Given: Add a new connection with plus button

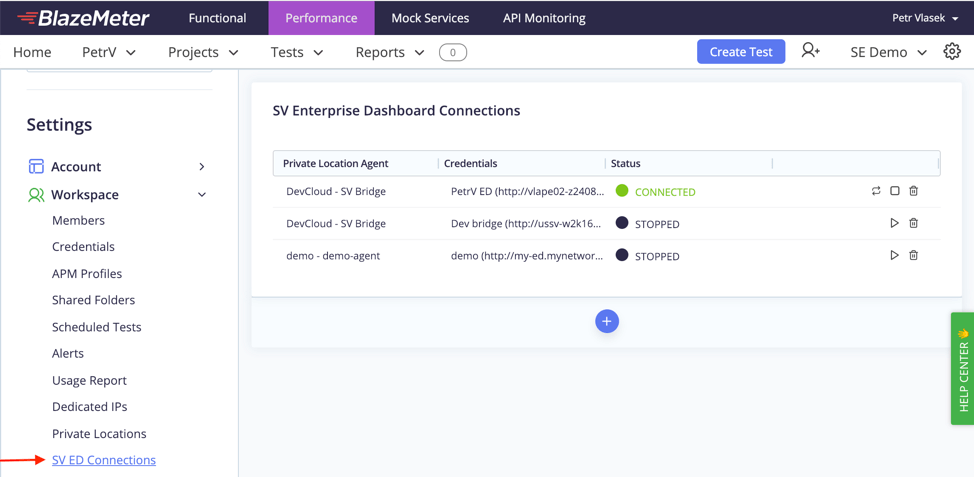Looking at the screenshot, I should (x=607, y=322).
